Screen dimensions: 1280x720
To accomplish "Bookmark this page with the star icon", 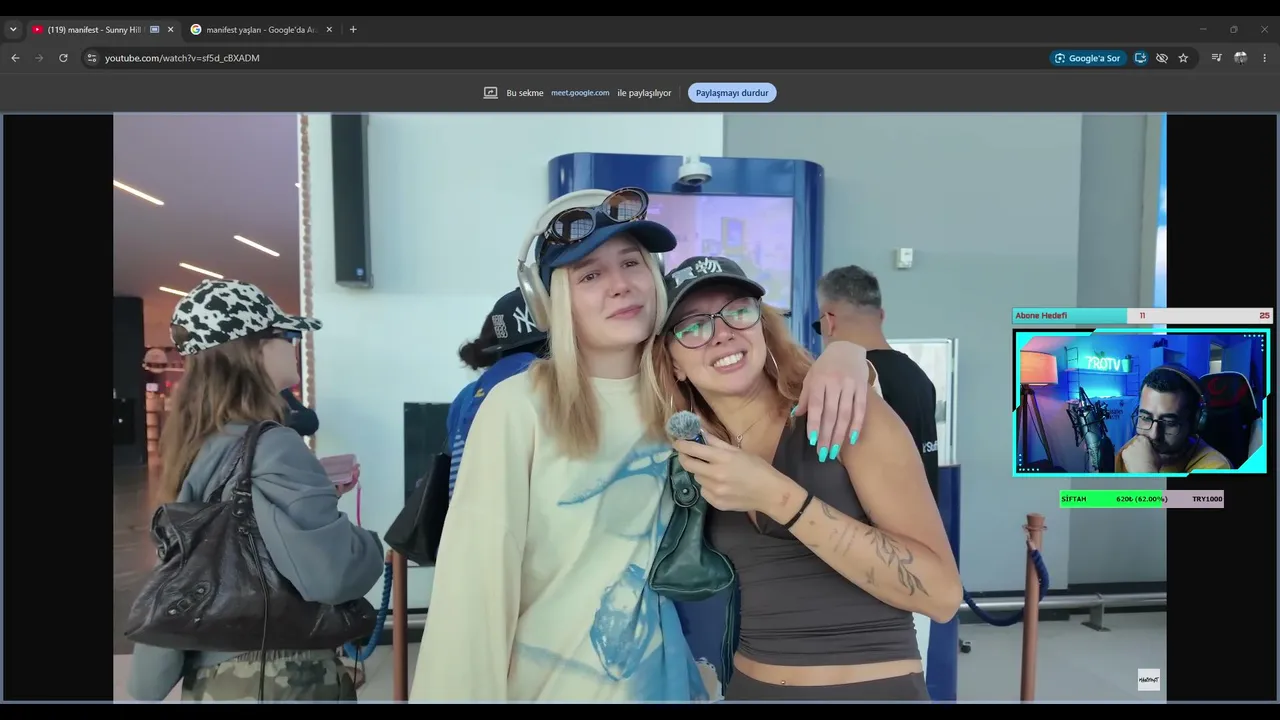I will point(1183,58).
